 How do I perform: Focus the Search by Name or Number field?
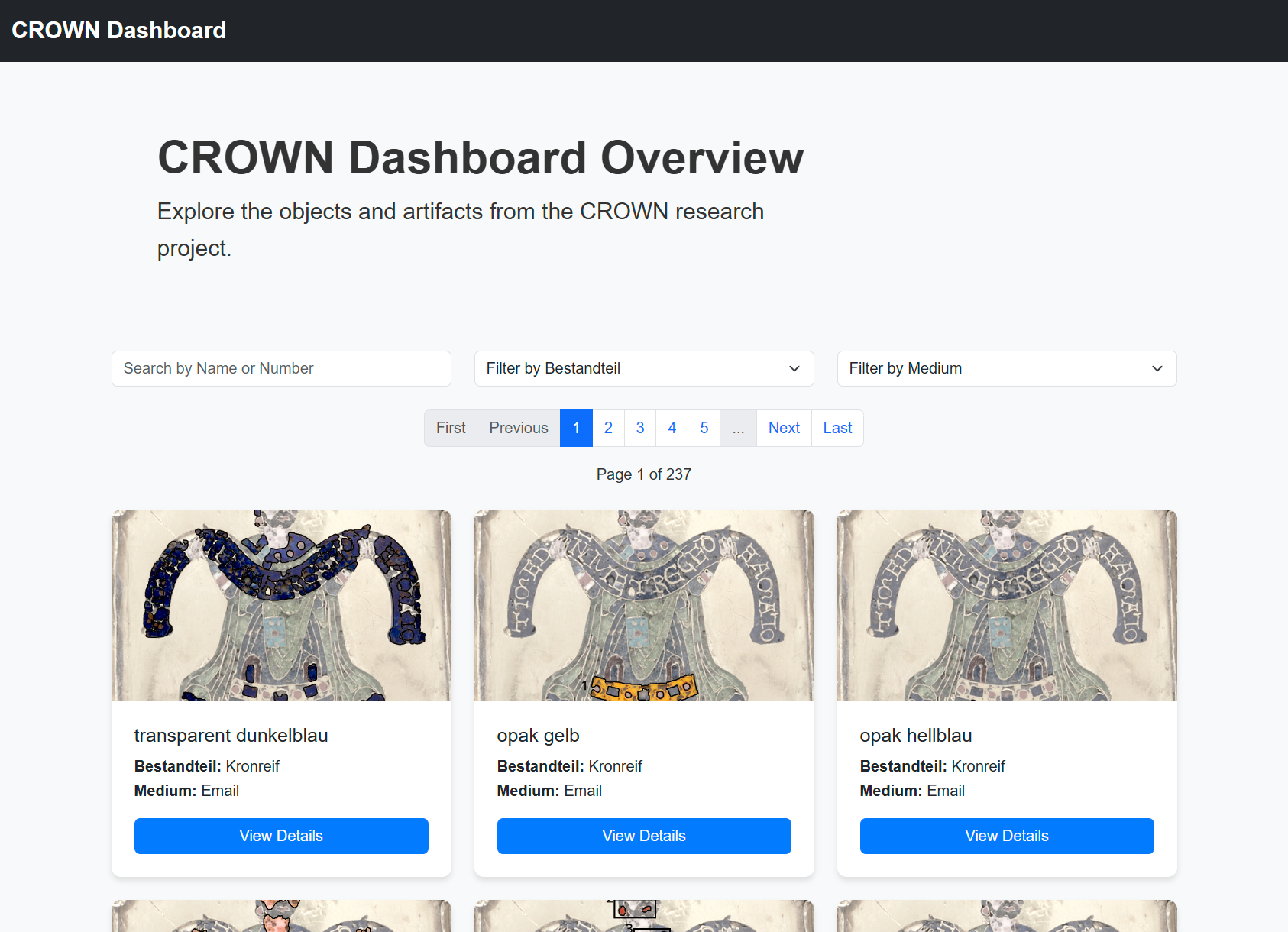coord(281,368)
